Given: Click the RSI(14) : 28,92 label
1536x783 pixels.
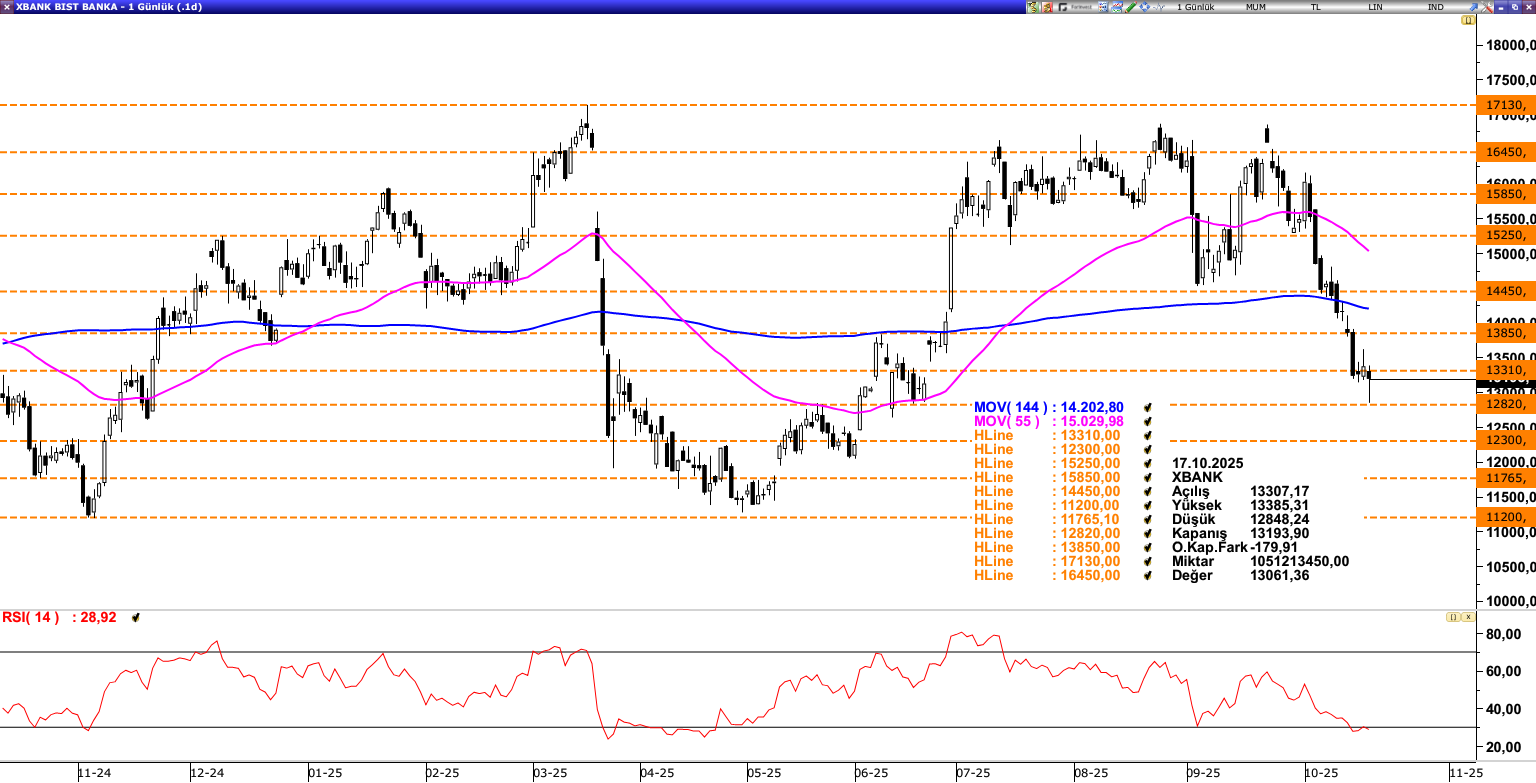Looking at the screenshot, I should [60, 617].
